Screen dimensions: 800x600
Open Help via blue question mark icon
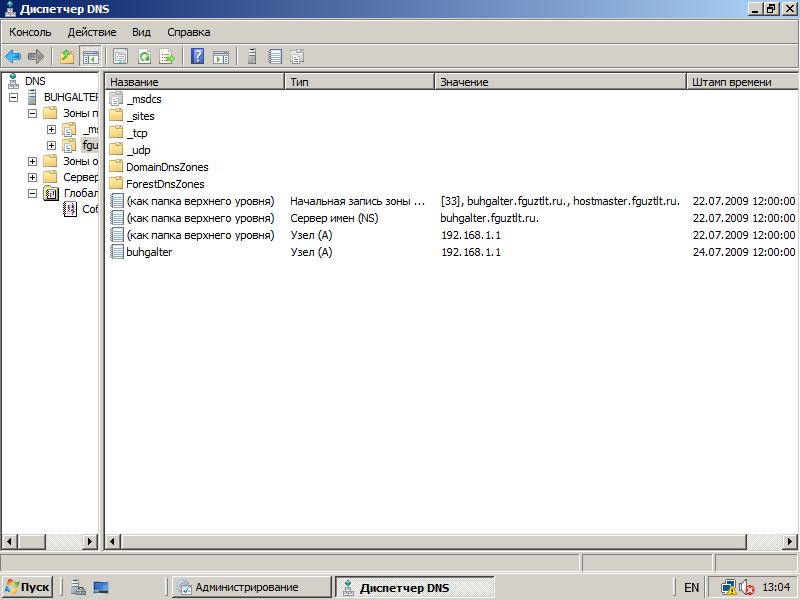198,57
